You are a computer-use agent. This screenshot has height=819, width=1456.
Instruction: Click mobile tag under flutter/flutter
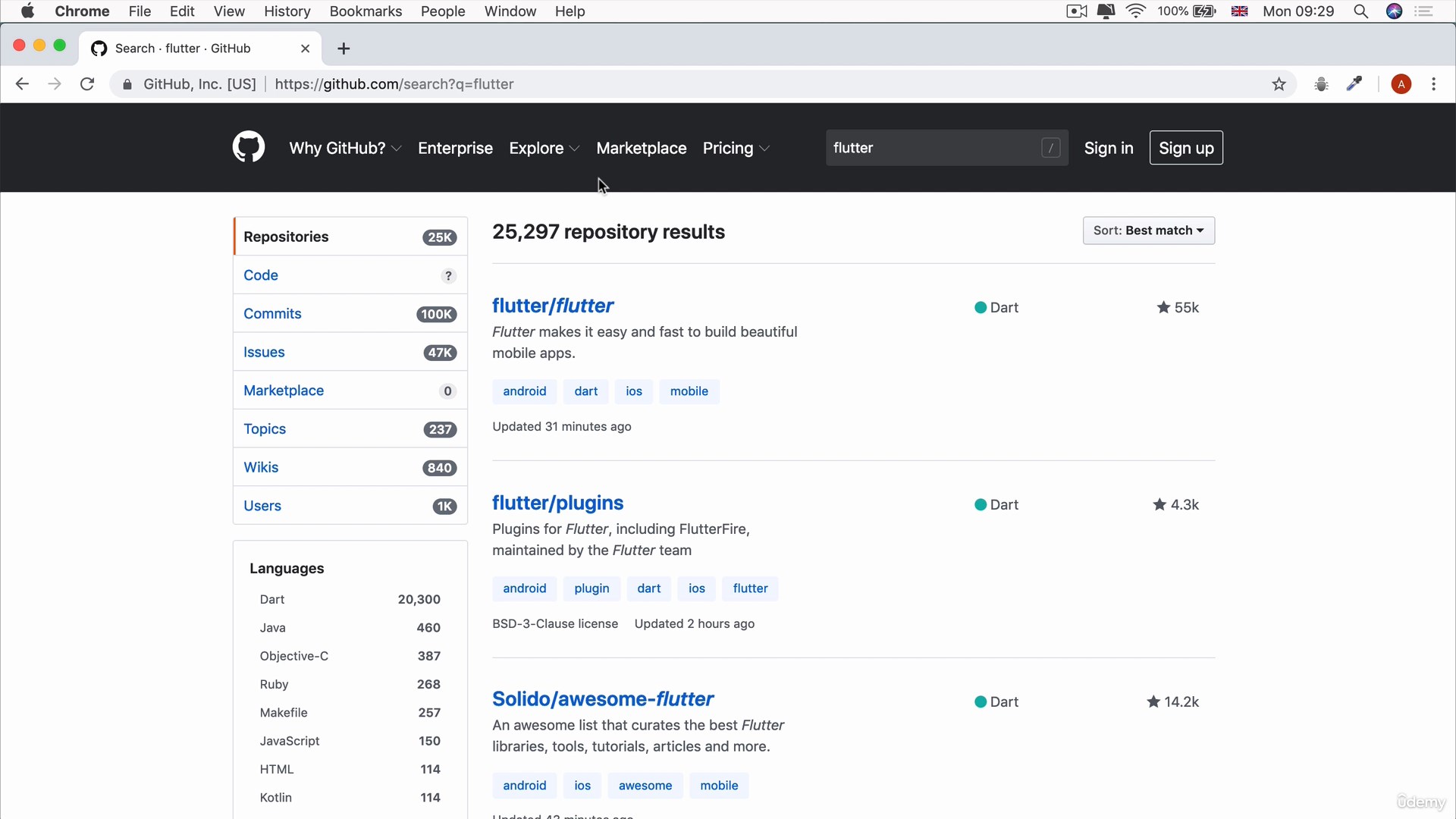point(689,391)
